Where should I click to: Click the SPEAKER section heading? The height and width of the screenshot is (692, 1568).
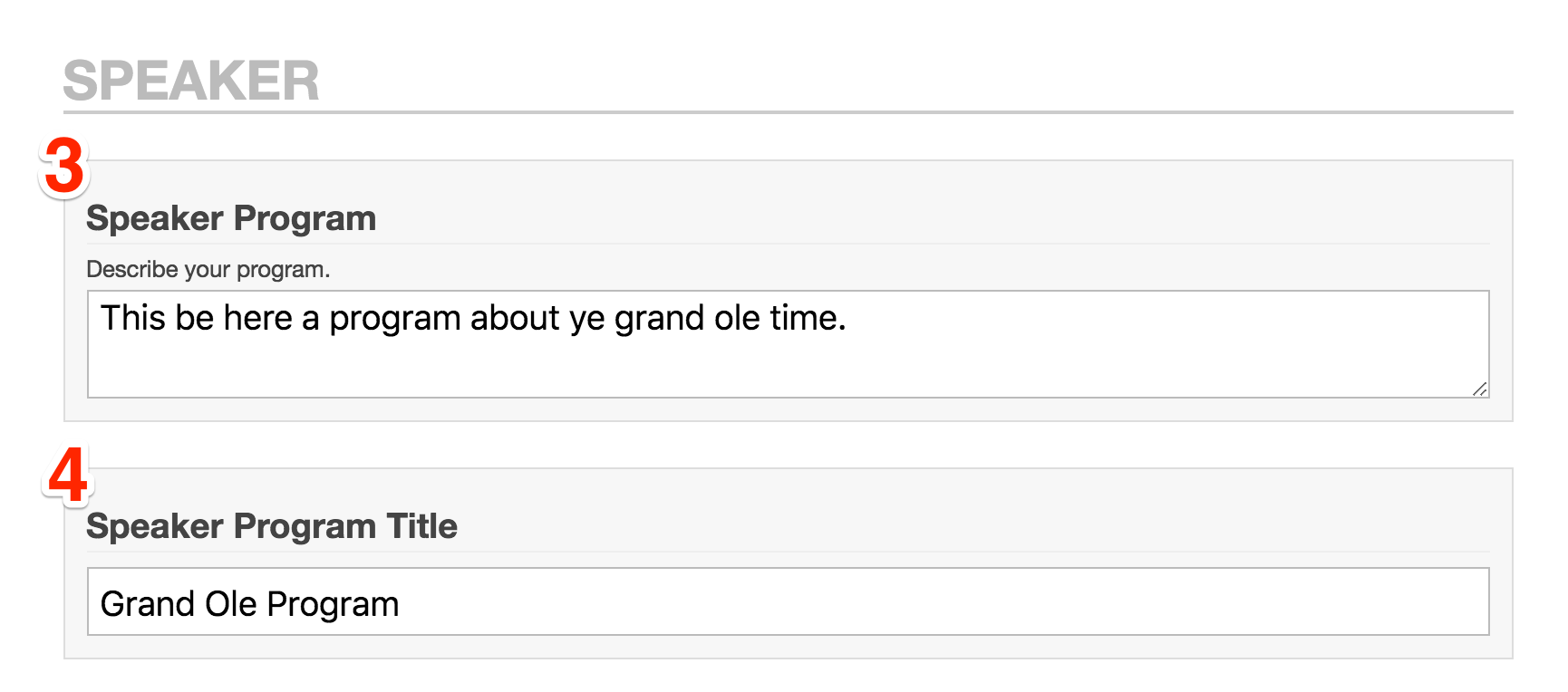coord(191,81)
